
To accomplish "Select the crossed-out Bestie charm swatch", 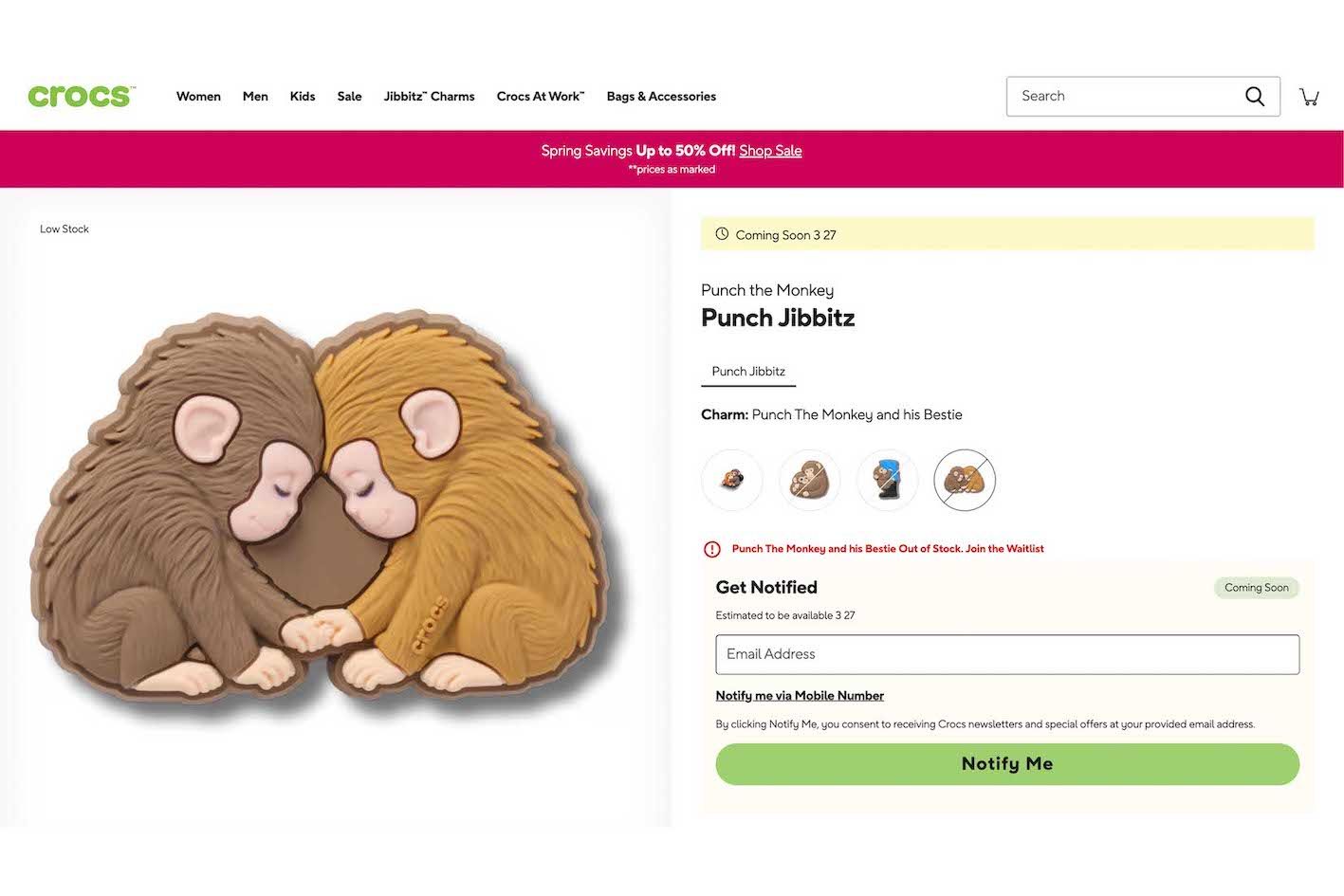I will tap(965, 480).
